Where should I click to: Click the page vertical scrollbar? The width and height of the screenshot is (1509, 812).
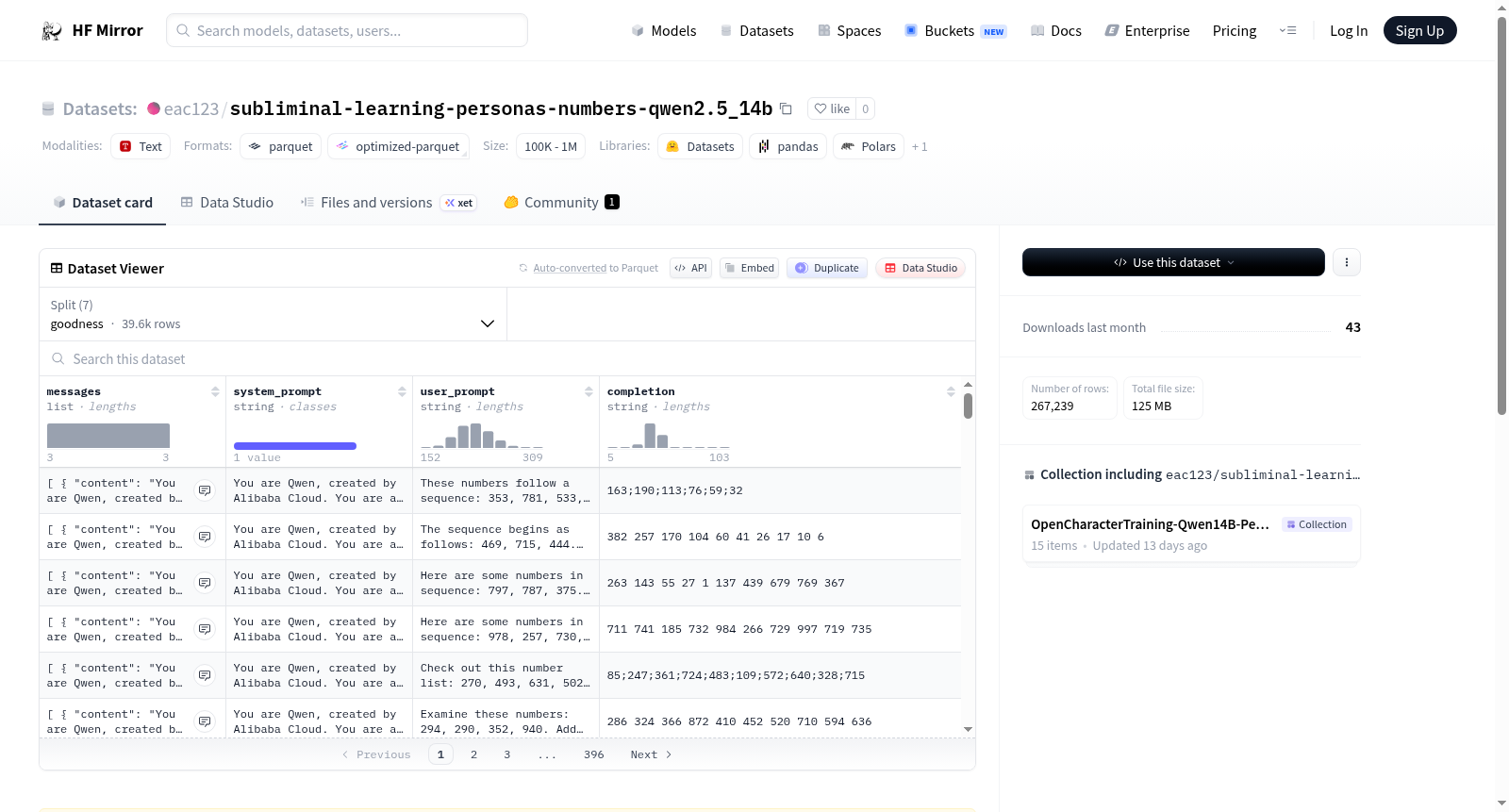coord(1501,217)
